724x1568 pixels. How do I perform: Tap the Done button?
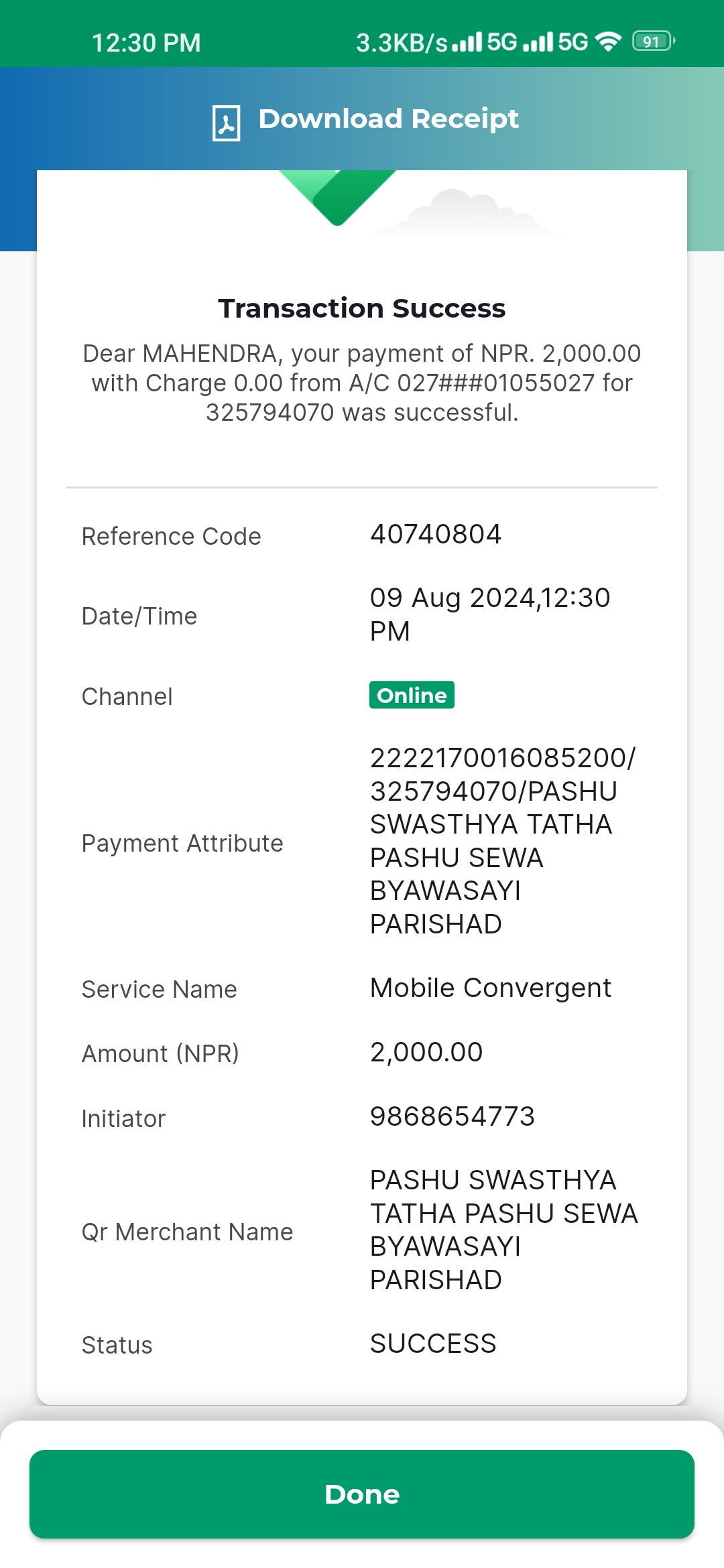point(362,1494)
